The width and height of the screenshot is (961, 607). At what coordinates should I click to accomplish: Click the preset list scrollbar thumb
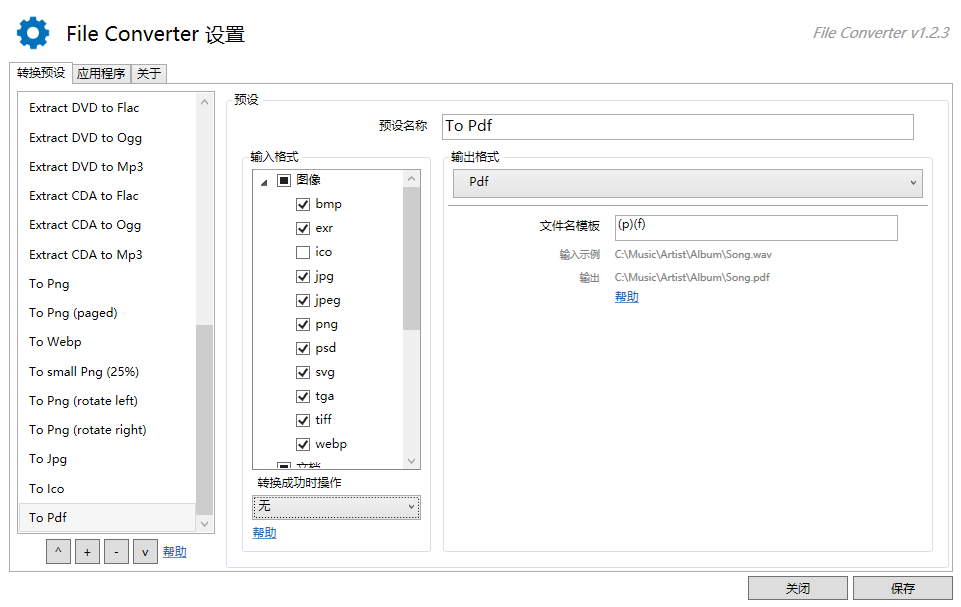point(205,419)
